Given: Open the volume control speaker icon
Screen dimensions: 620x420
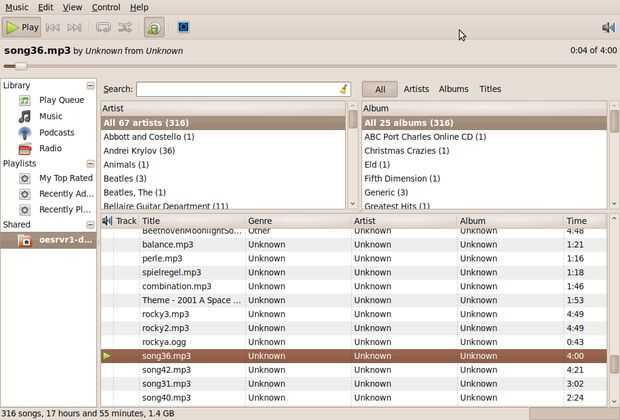Looking at the screenshot, I should [x=608, y=27].
